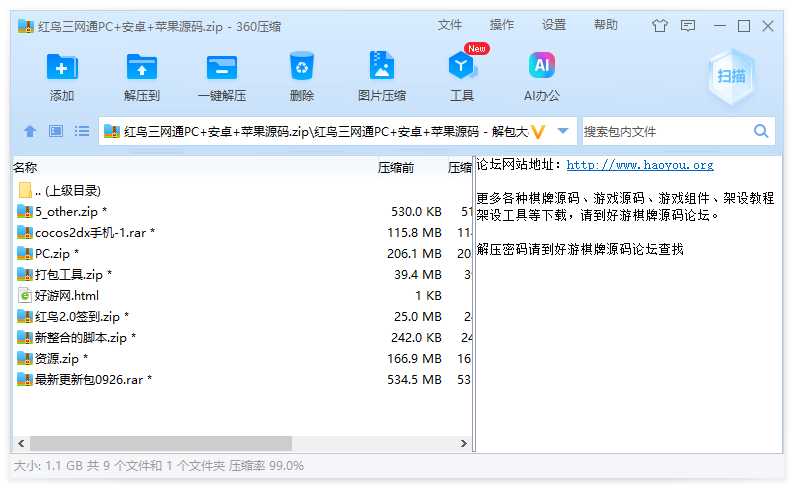
Task: Click the horizontal scrollbar thumb in file list
Action: [x=161, y=443]
